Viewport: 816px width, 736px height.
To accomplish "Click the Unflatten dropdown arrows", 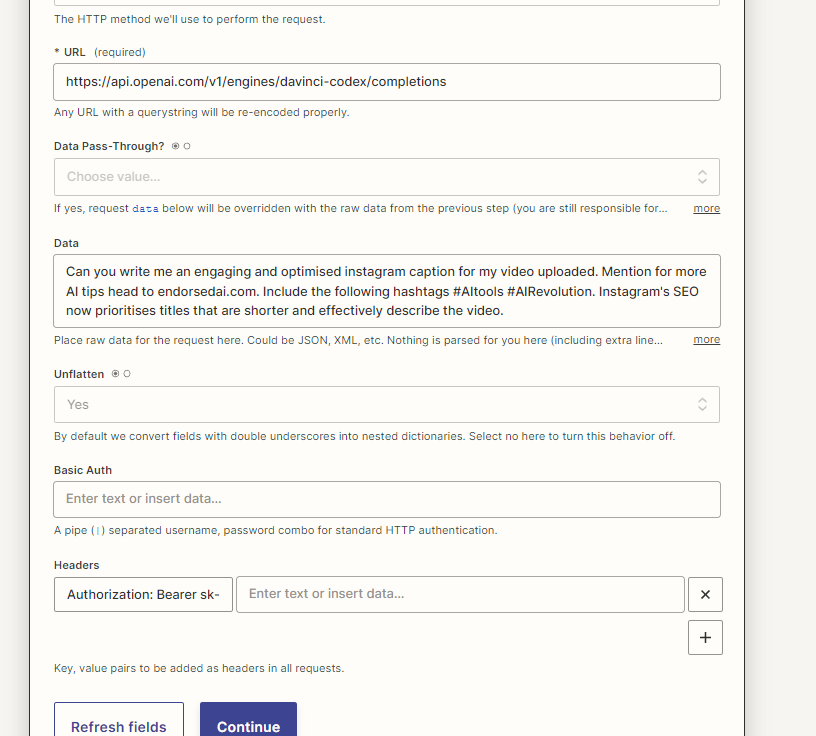I will click(x=702, y=404).
